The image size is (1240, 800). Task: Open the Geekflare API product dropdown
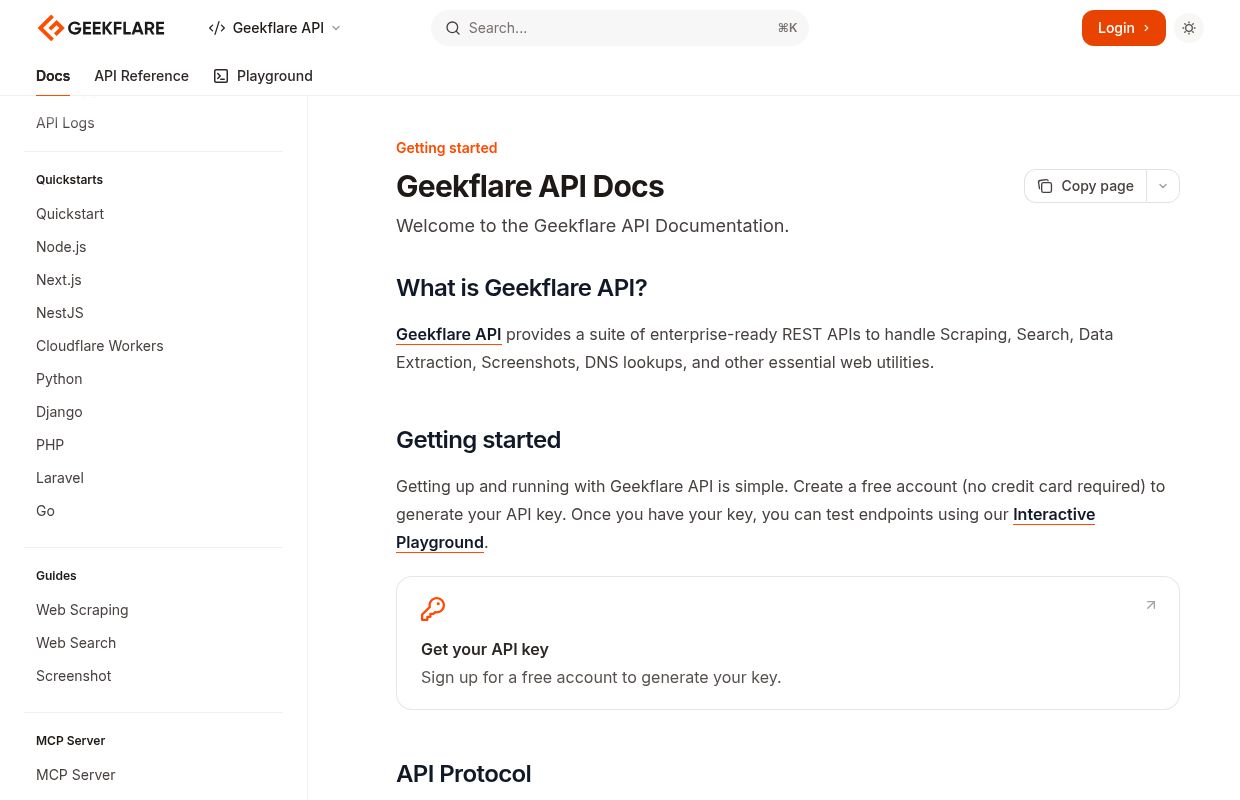click(275, 28)
